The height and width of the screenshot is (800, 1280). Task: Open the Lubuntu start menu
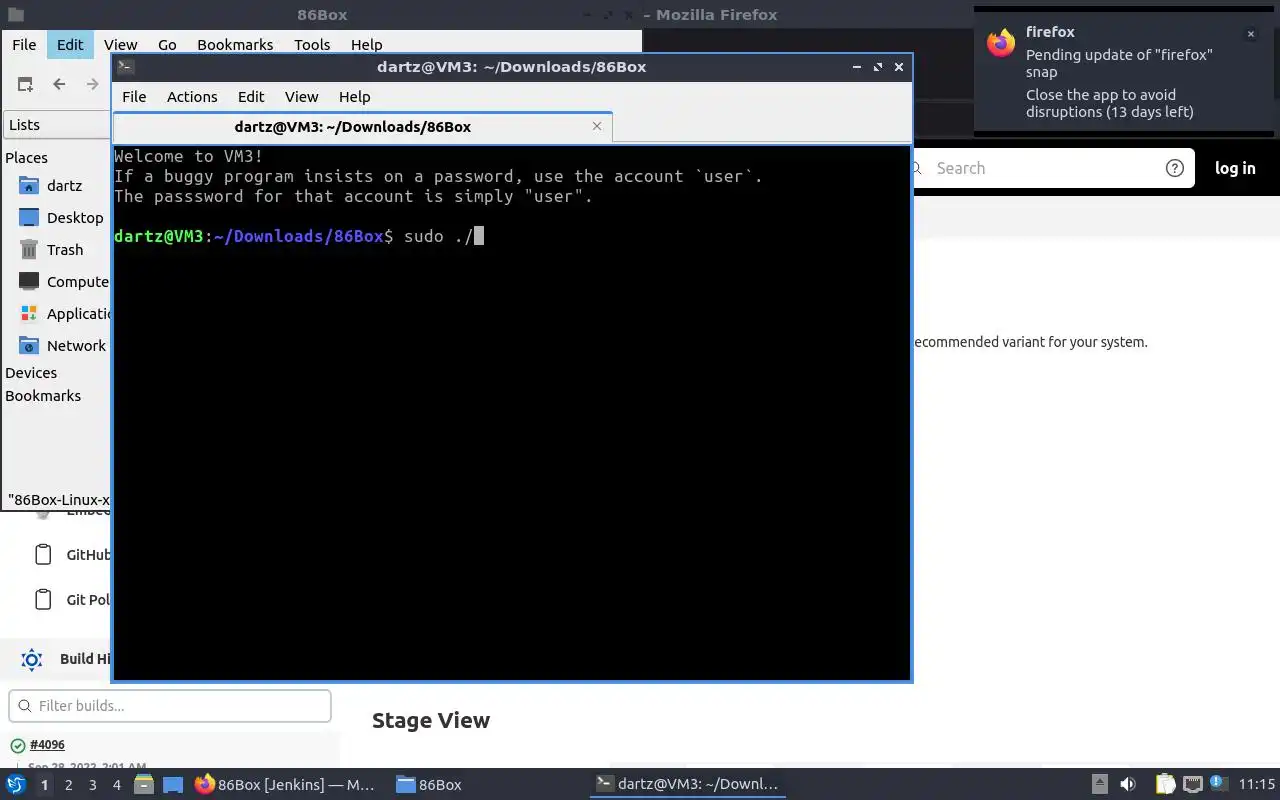[16, 785]
